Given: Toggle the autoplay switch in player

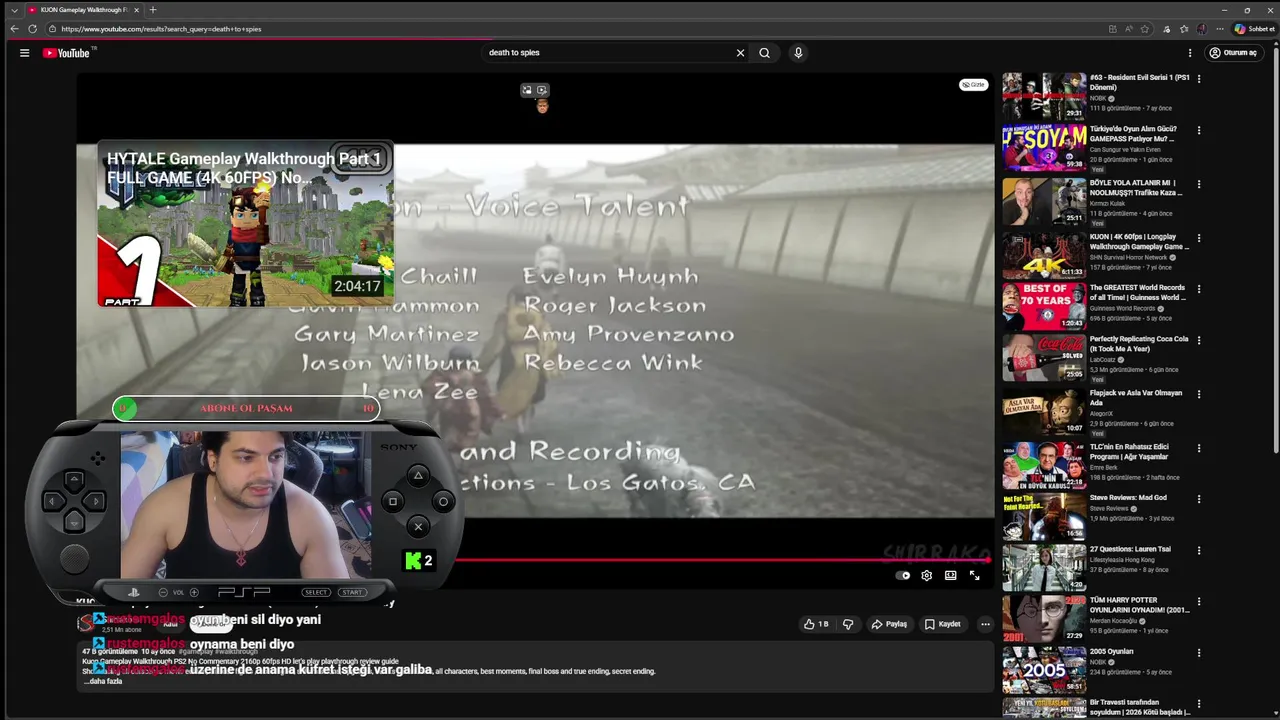Looking at the screenshot, I should [x=903, y=575].
